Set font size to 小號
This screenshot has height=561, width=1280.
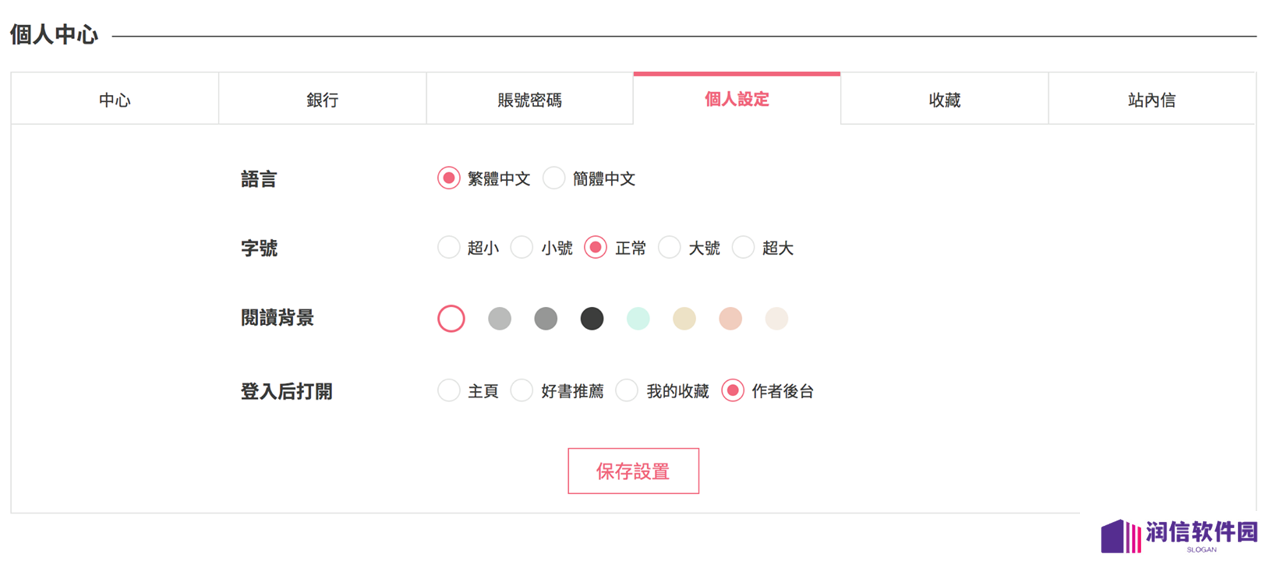tap(522, 248)
